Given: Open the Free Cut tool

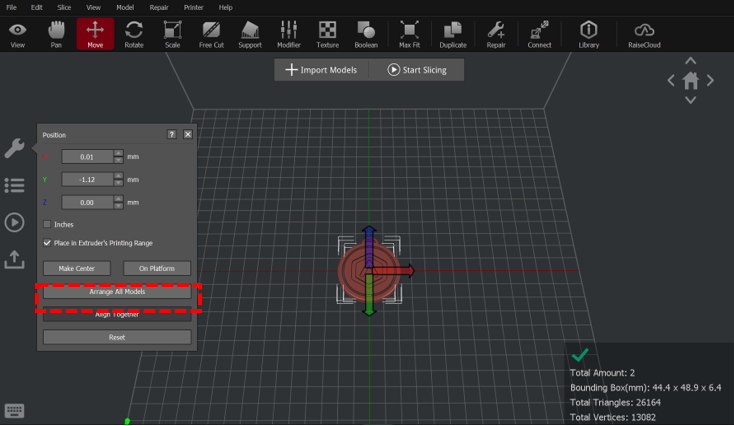Looking at the screenshot, I should click(211, 33).
